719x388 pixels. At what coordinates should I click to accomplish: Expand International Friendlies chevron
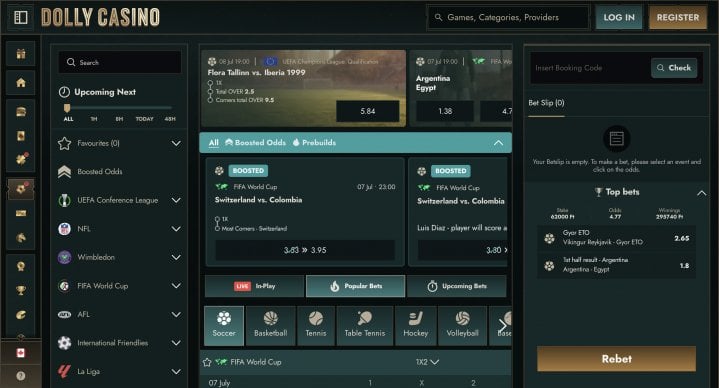(176, 343)
